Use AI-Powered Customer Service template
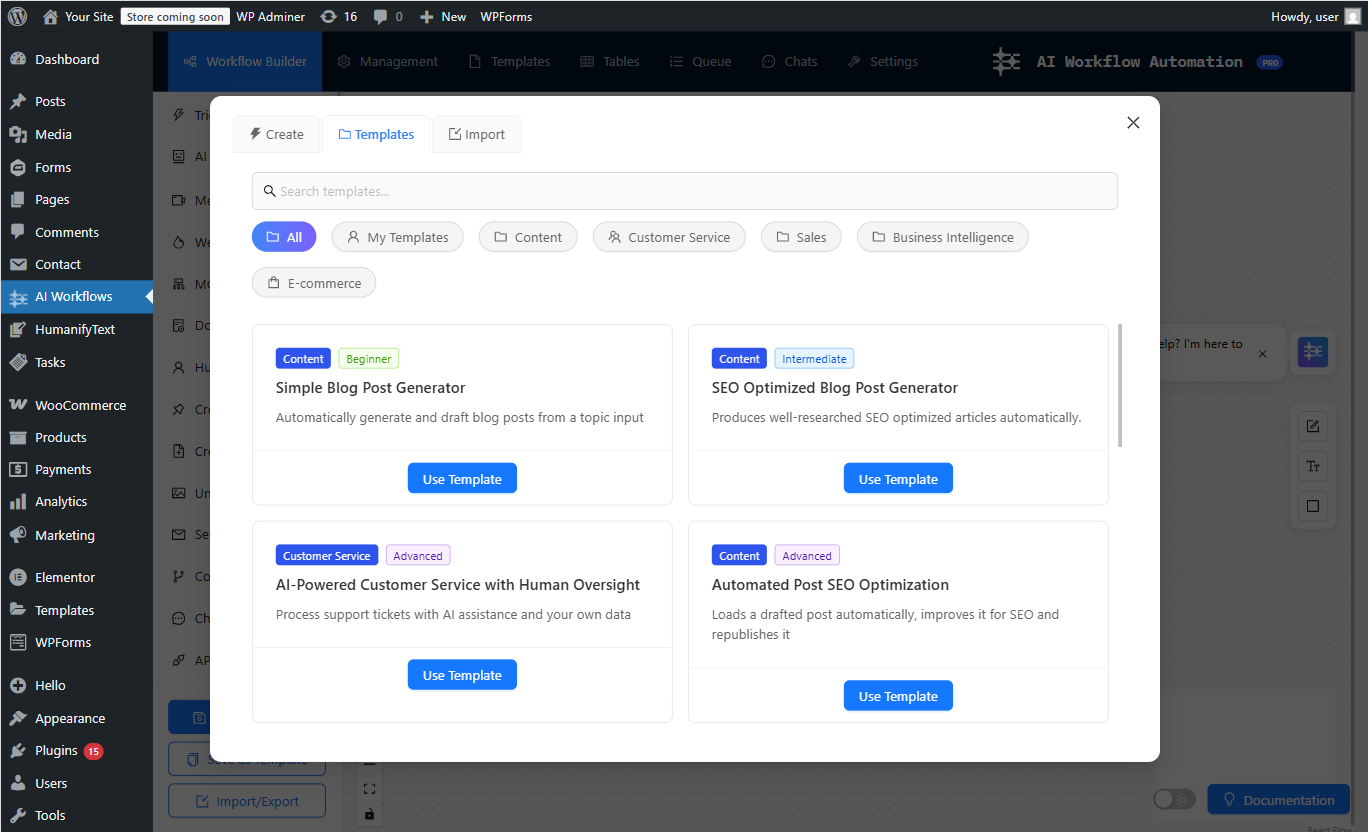The height and width of the screenshot is (832, 1368). coord(462,675)
